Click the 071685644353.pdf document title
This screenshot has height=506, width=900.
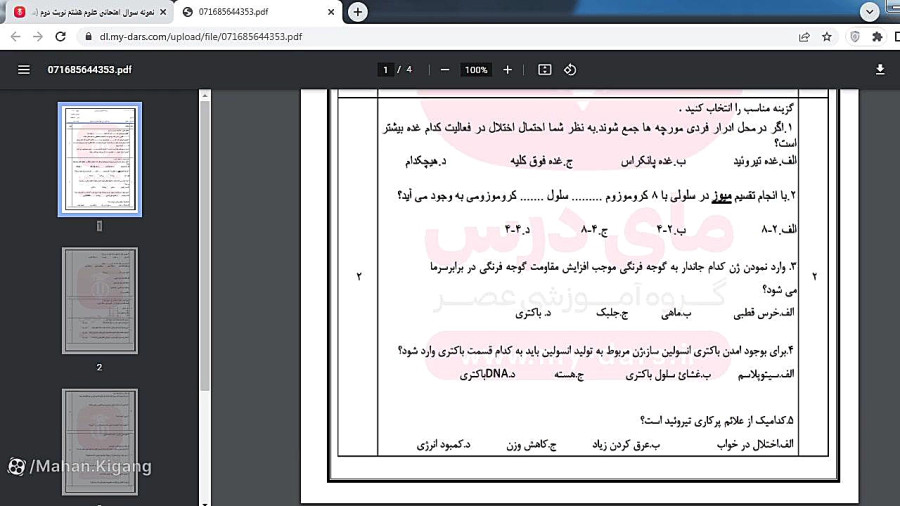point(90,69)
